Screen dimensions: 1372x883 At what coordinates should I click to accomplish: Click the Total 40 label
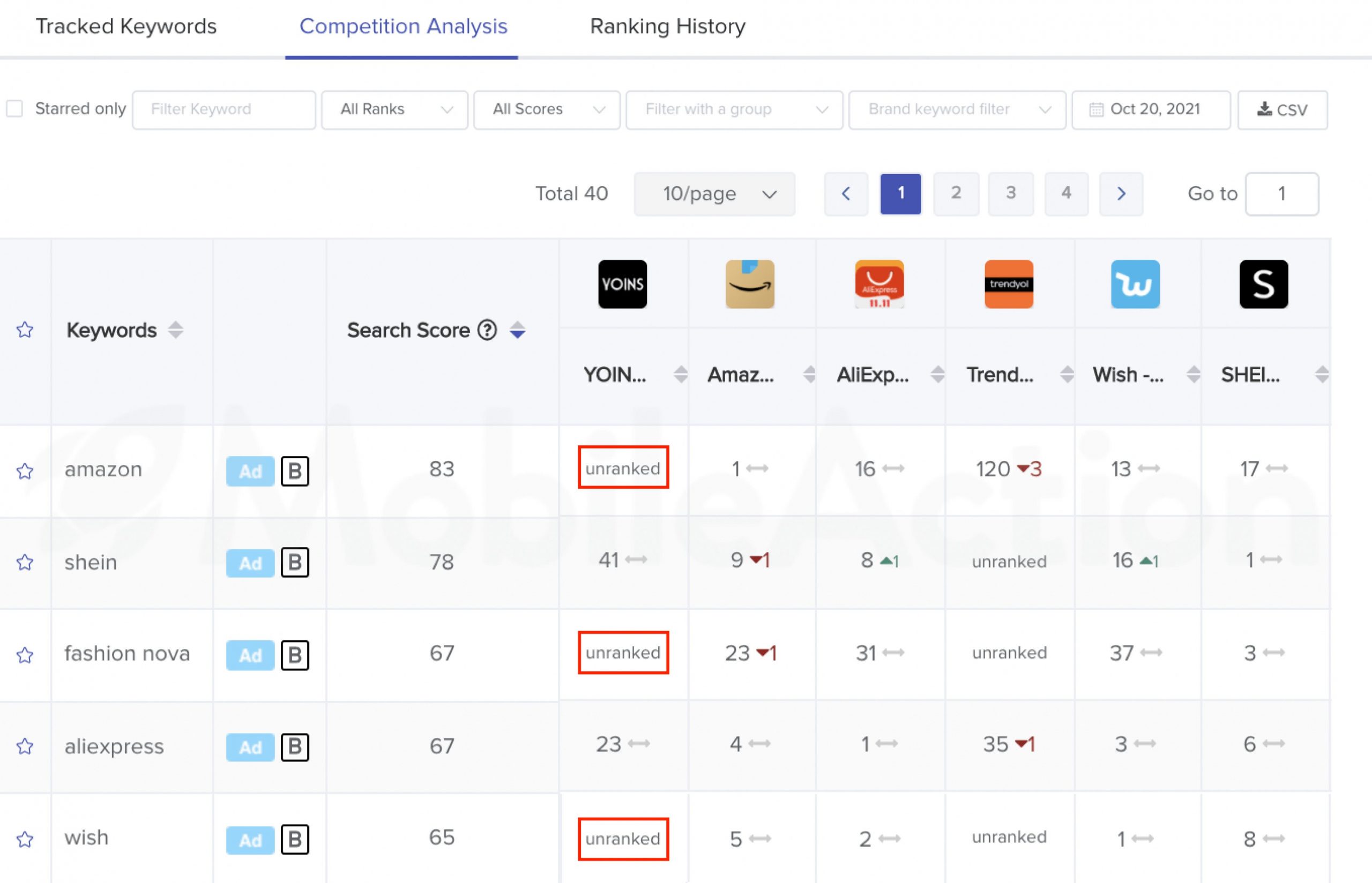point(572,194)
